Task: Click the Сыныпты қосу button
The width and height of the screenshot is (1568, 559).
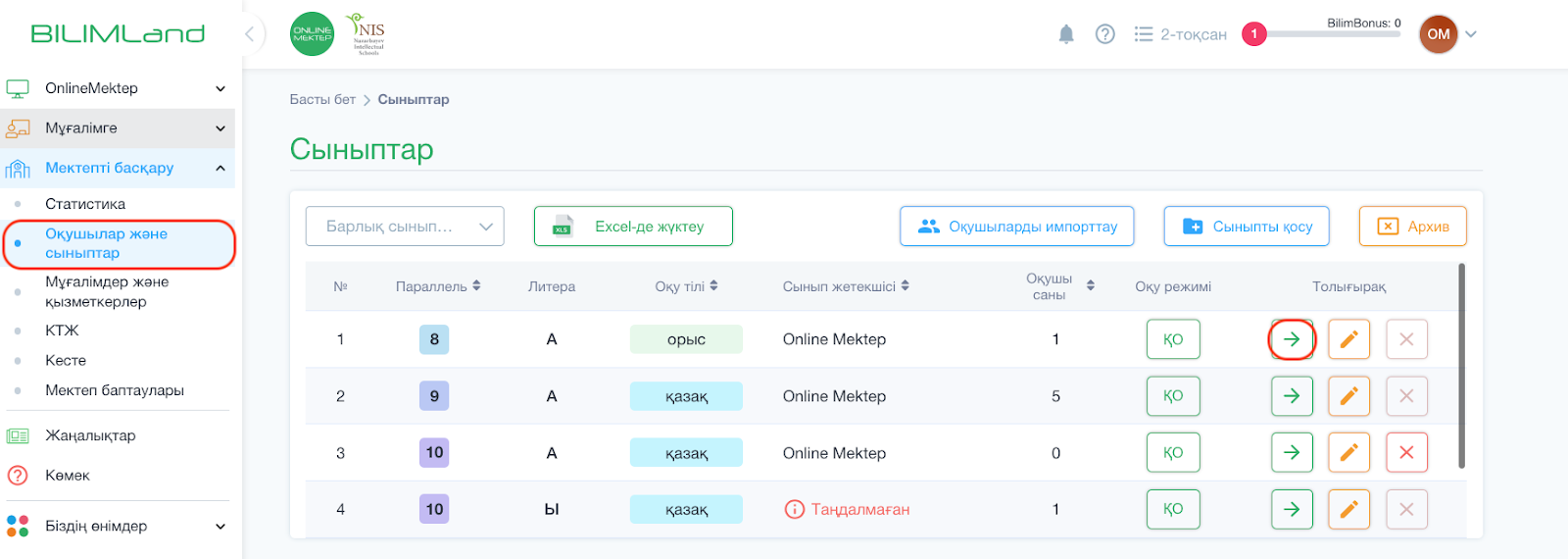Action: click(1247, 227)
